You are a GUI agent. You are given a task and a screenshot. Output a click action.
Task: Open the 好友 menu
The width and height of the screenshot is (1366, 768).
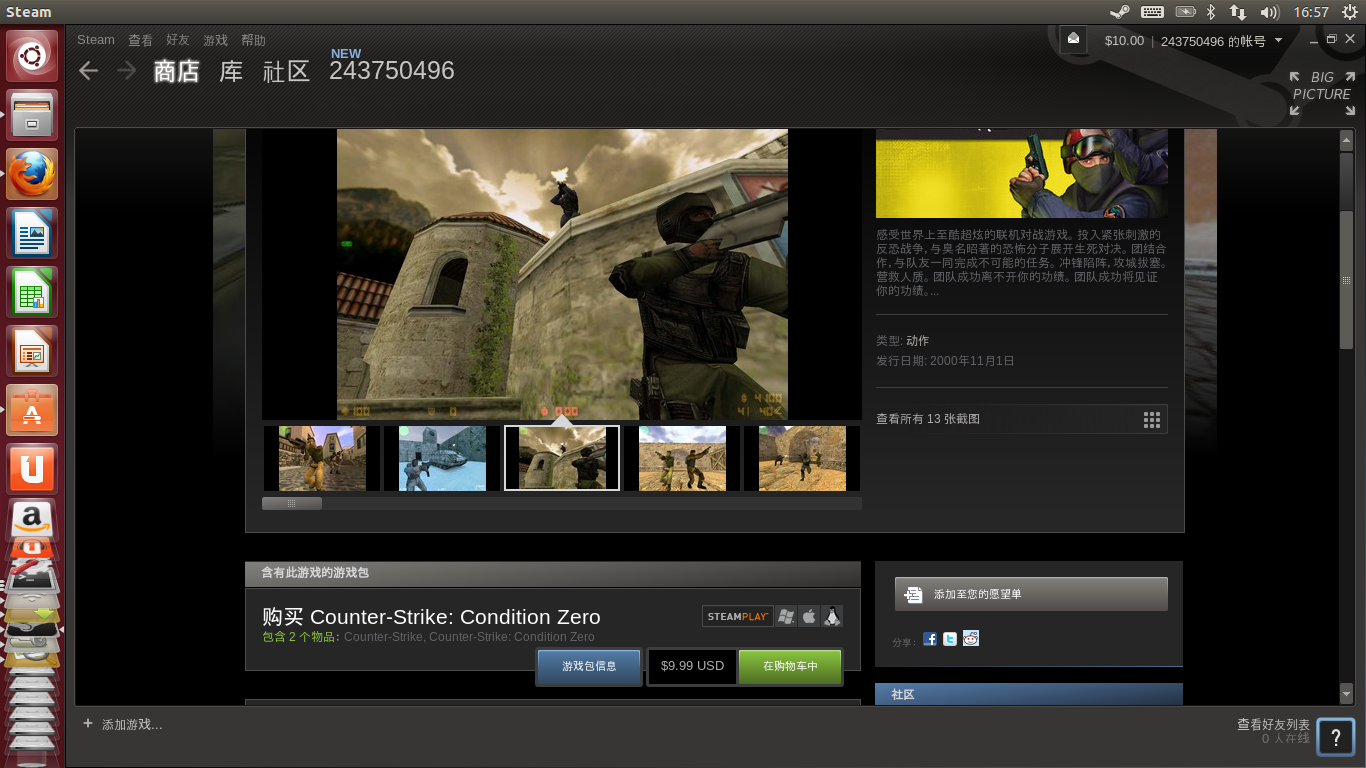click(178, 40)
